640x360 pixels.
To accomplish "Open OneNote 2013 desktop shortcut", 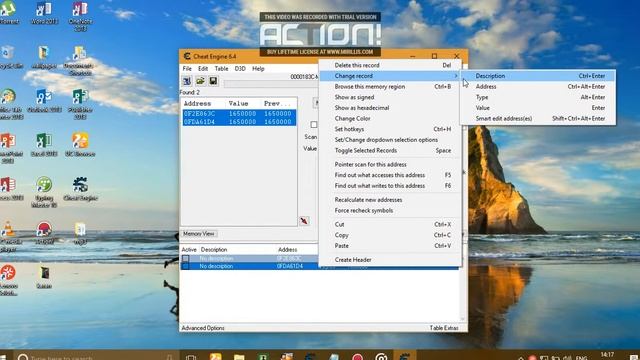I will [80, 16].
